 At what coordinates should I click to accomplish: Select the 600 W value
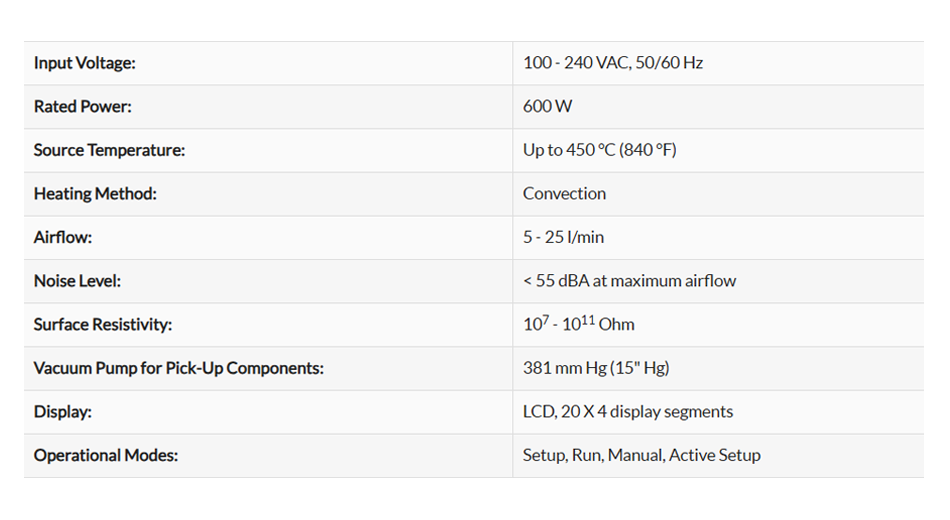(547, 107)
